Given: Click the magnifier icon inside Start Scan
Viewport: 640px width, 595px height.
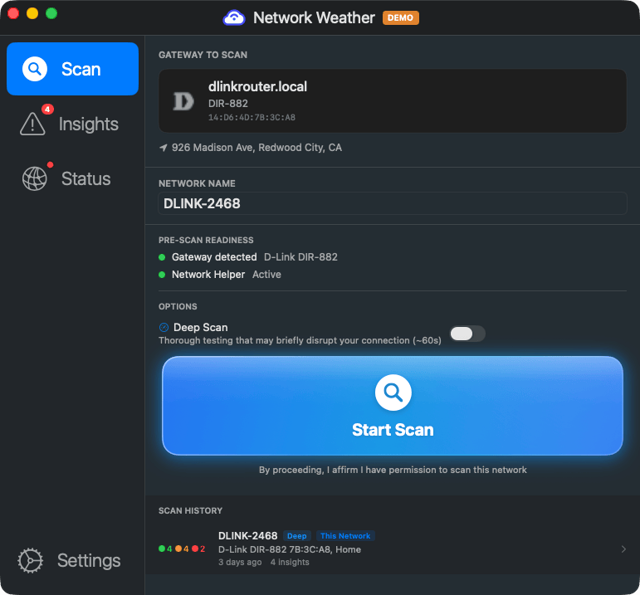Looking at the screenshot, I should click(x=393, y=393).
